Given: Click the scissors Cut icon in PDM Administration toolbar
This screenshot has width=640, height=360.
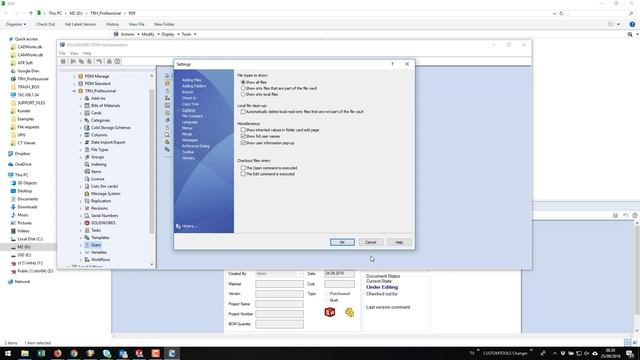Looking at the screenshot, I should click(73, 61).
